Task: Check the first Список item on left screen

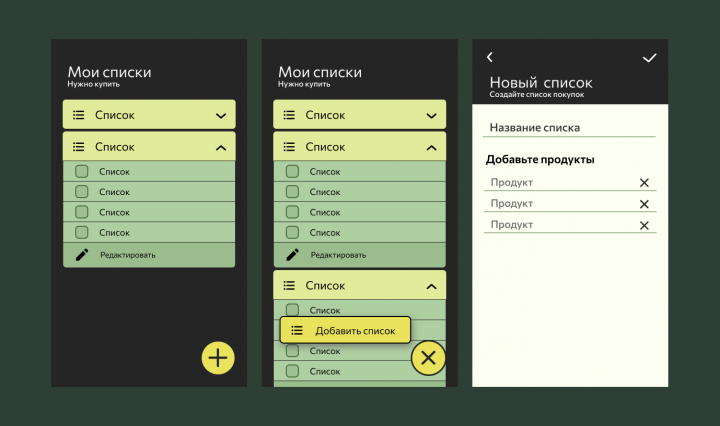Action: tap(82, 171)
